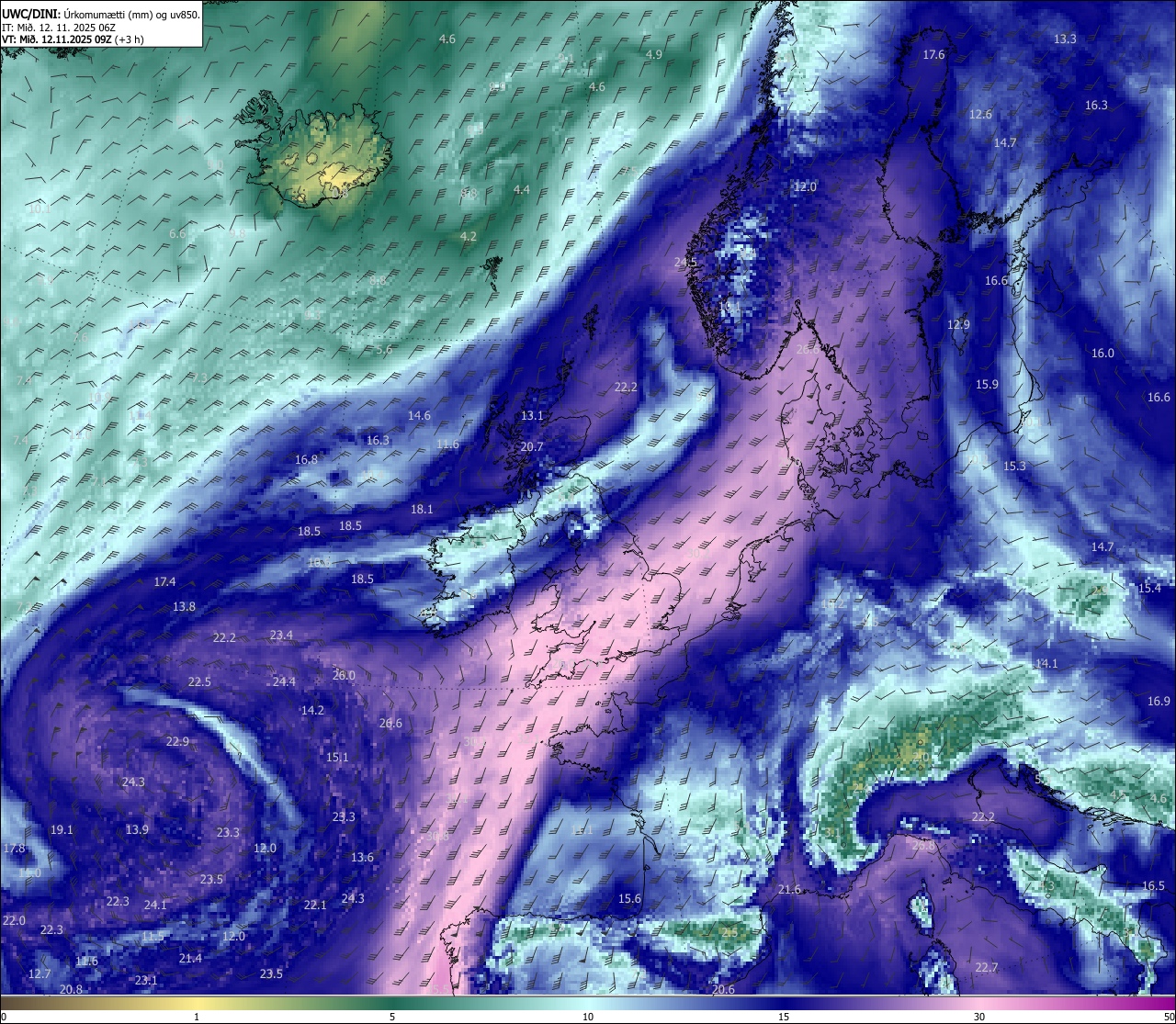Screen dimensions: 1176x1024
Task: Click the map value 26.0
Action: pos(344,675)
